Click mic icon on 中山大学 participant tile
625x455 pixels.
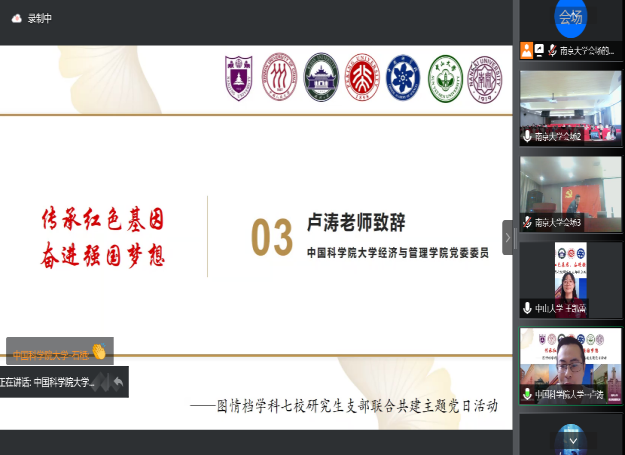click(x=527, y=309)
